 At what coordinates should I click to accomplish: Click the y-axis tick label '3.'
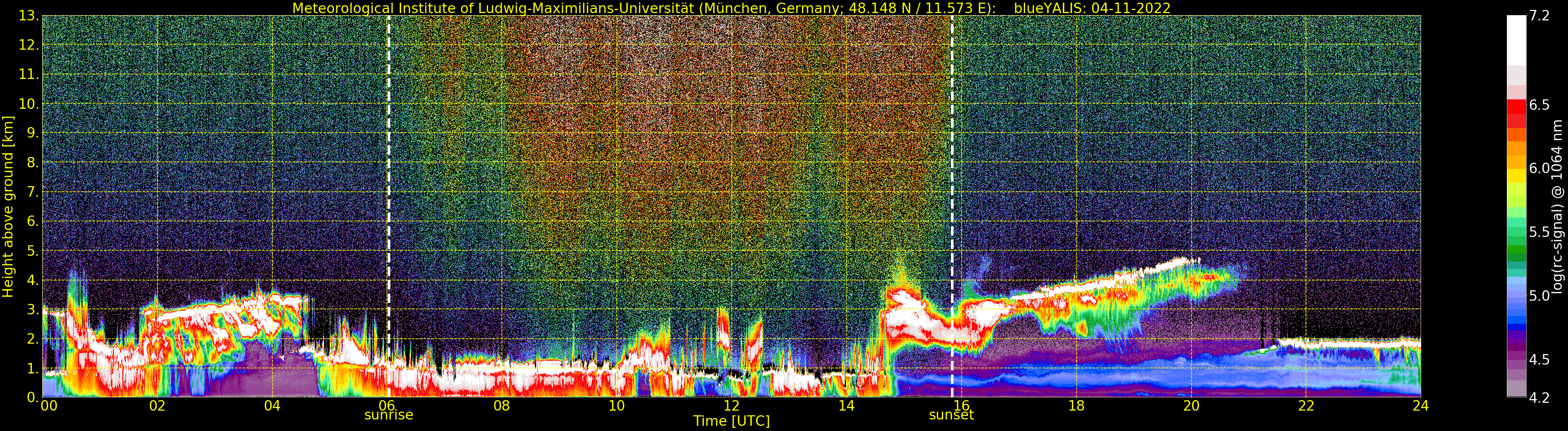point(32,309)
